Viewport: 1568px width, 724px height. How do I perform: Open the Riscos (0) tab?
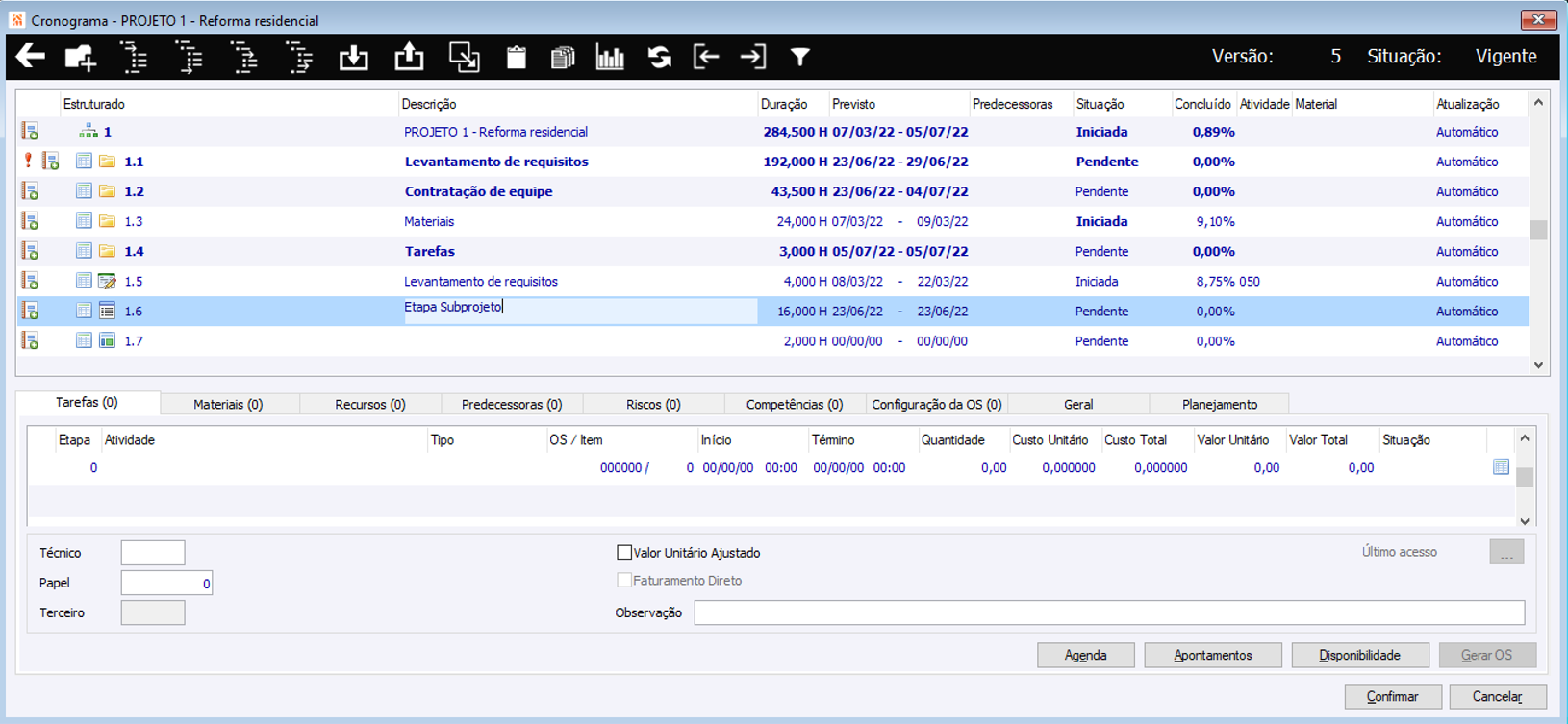pos(653,405)
